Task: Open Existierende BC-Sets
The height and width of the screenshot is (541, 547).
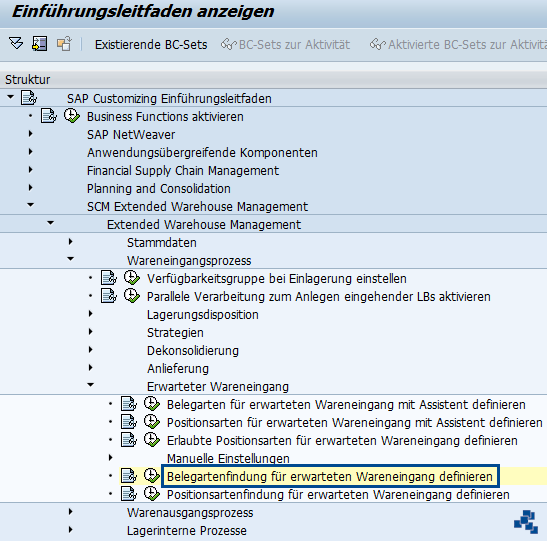Action: pos(151,45)
